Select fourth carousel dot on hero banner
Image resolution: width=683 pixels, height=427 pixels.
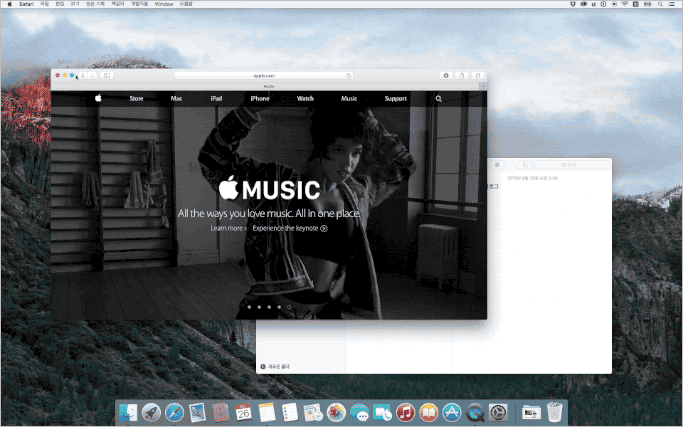tap(279, 307)
